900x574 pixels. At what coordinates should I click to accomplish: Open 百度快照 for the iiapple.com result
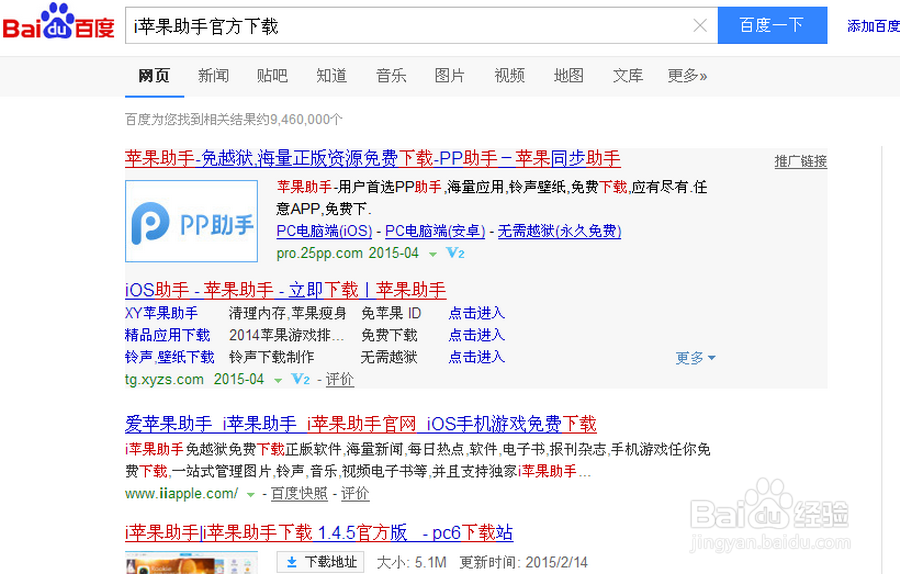299,494
